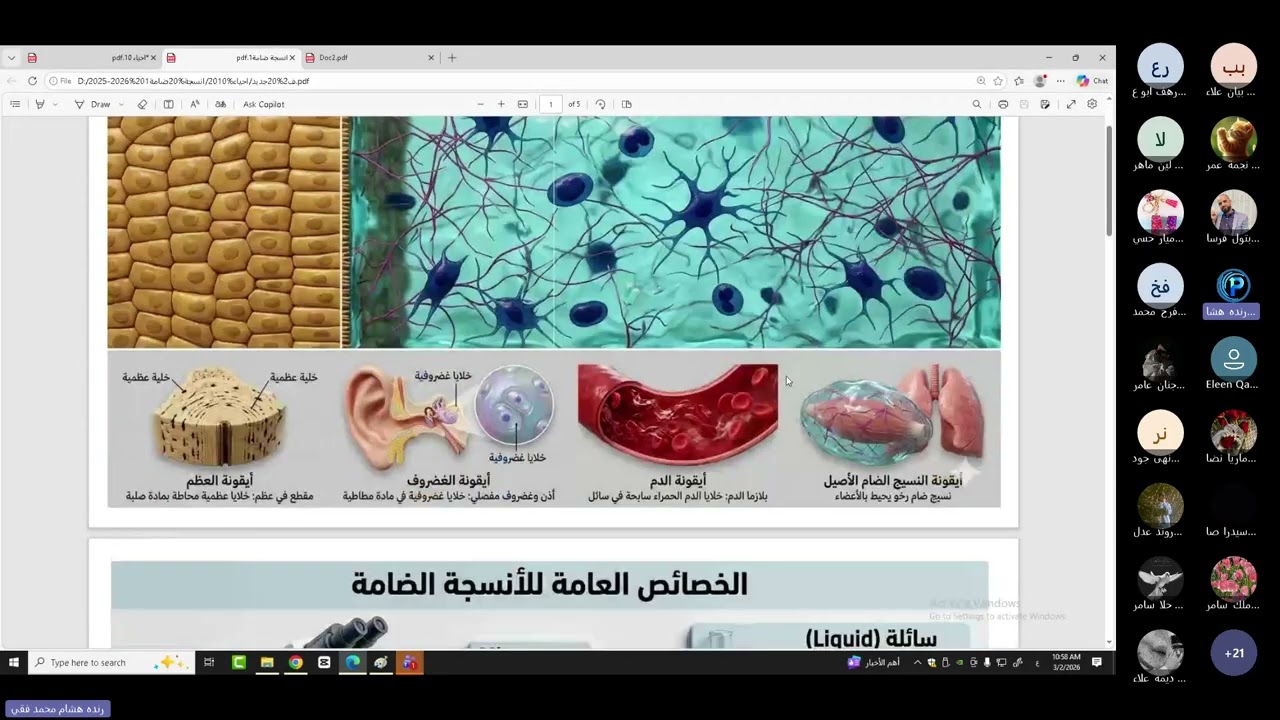Click the Save icon in PDF toolbar
This screenshot has height=720, width=1280.
coord(1024,104)
